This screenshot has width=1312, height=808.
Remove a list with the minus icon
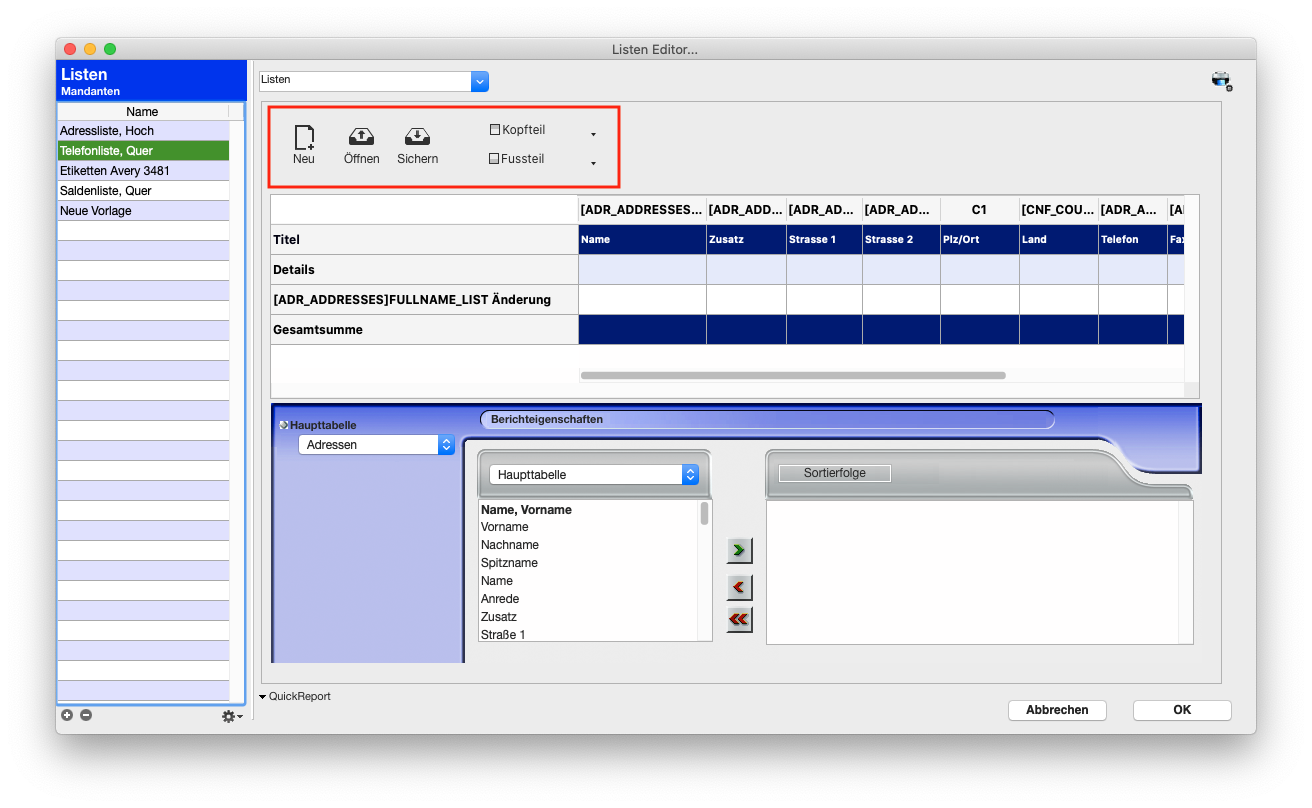tap(86, 715)
